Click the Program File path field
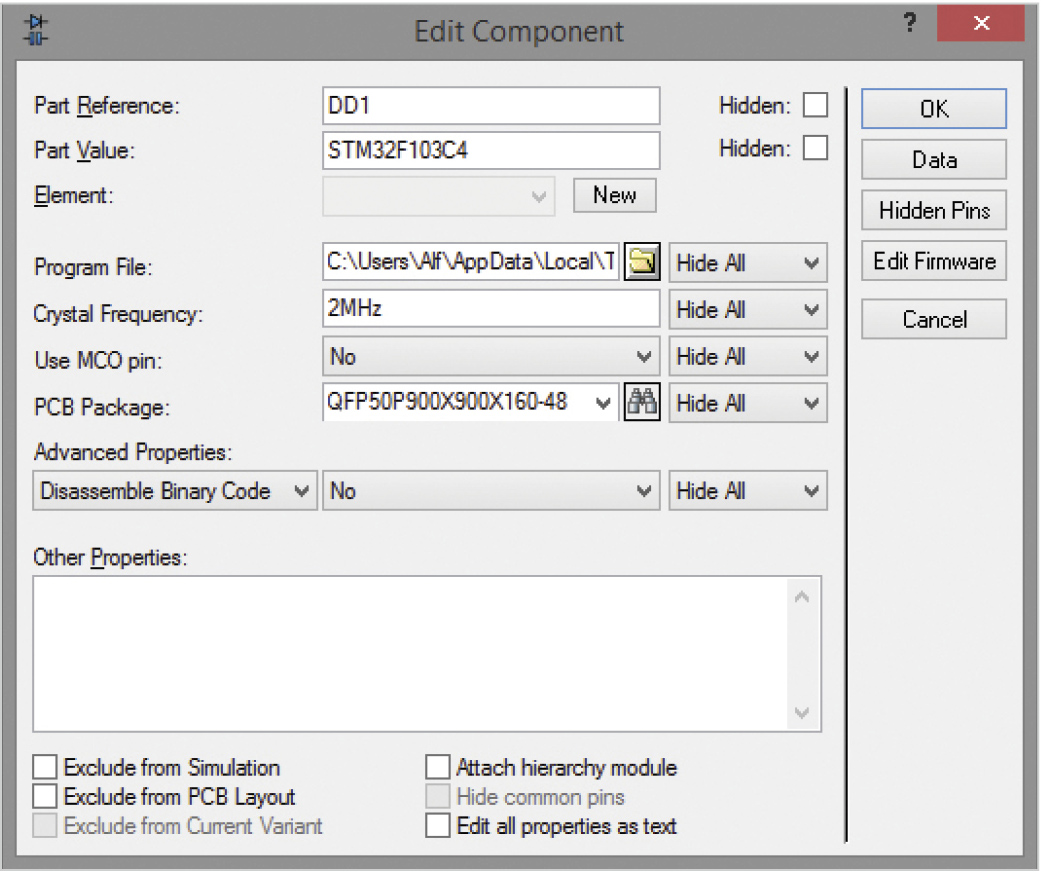The image size is (1041, 872). 471,262
